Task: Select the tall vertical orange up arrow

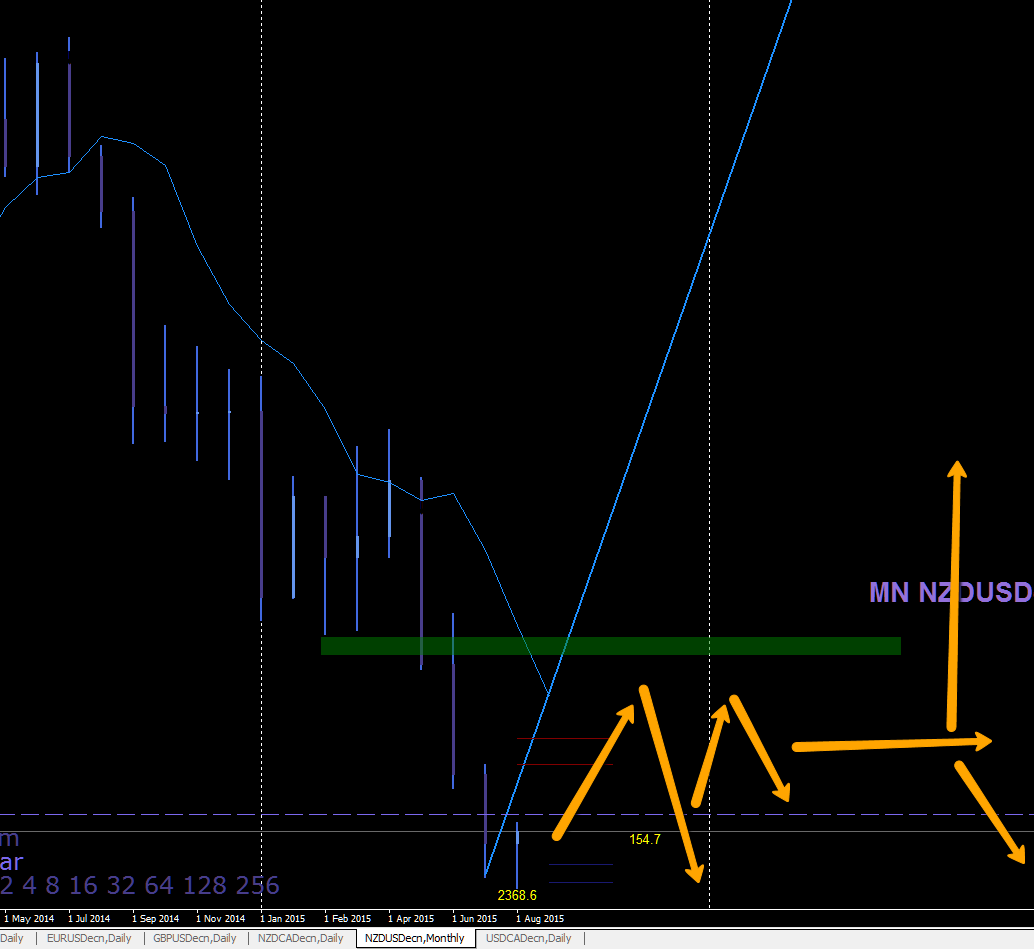Action: pyautogui.click(x=954, y=596)
